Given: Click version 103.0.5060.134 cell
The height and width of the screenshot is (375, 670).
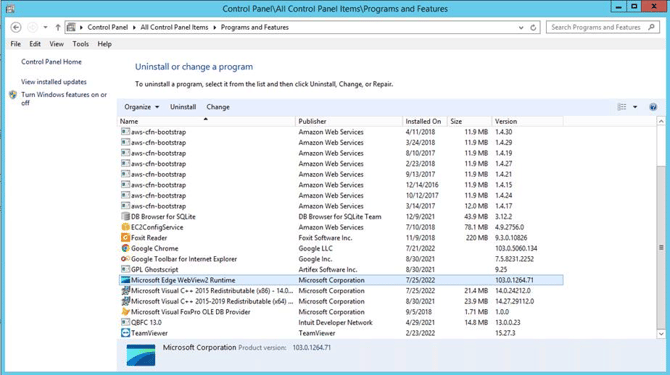Looking at the screenshot, I should coord(516,248).
